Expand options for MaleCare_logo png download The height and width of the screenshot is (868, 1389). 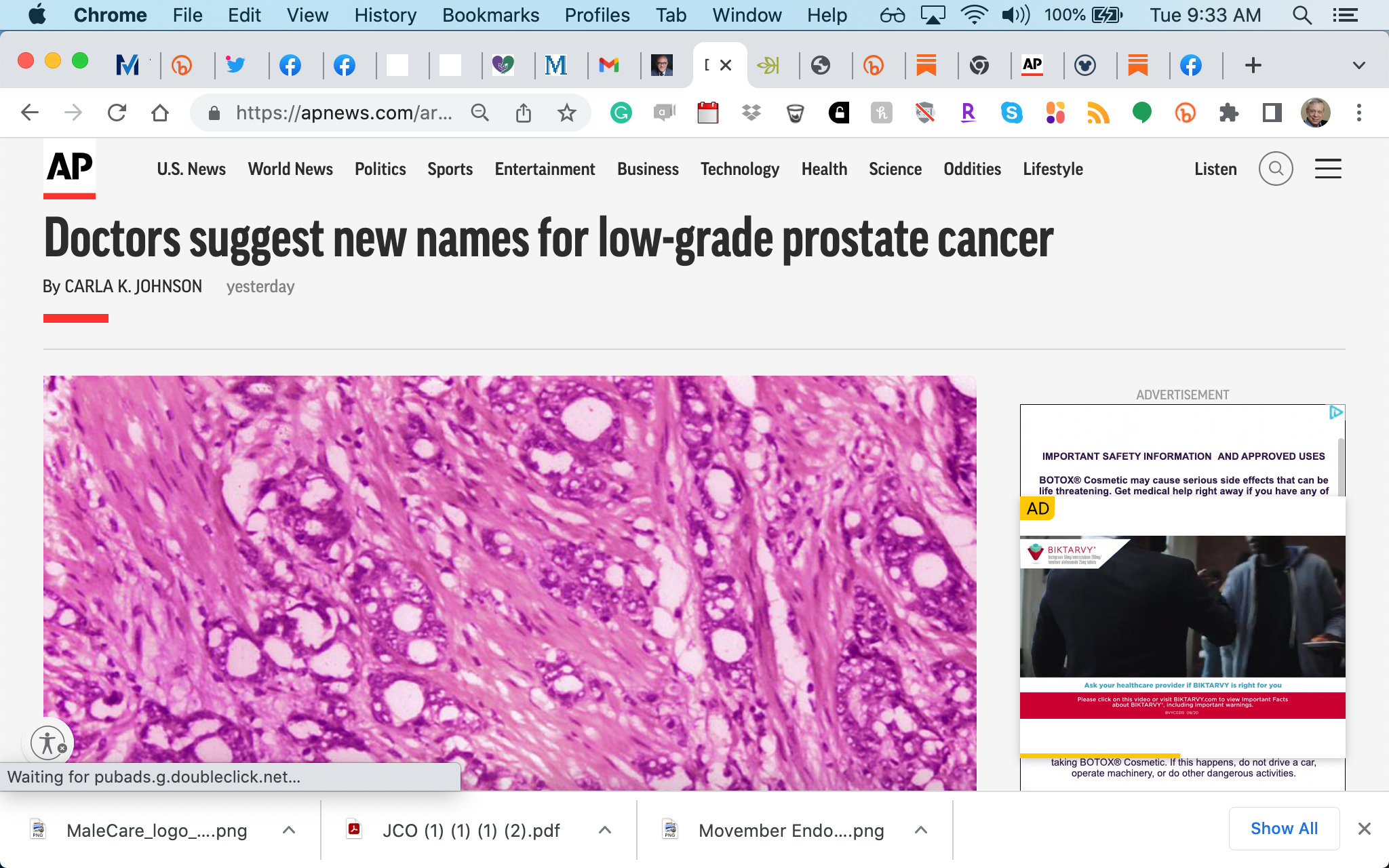pos(289,830)
